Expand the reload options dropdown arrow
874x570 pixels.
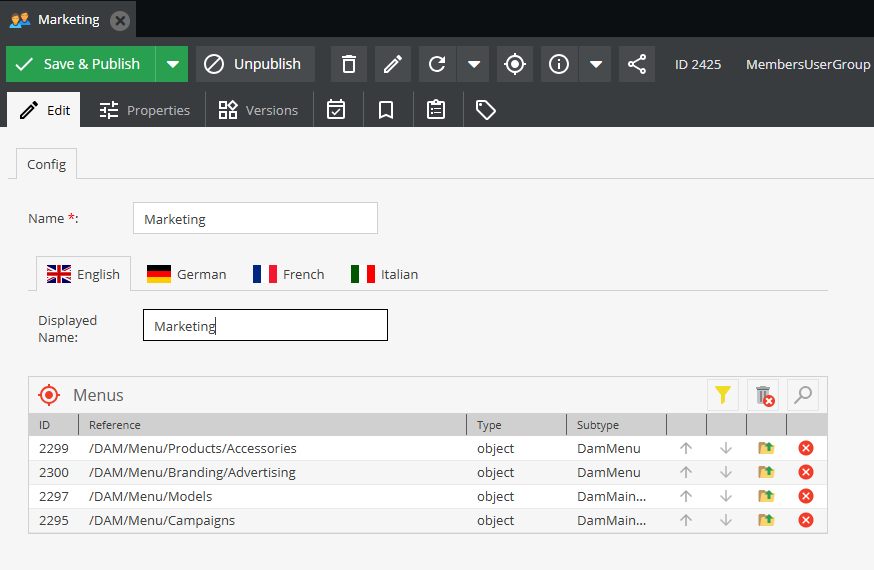pyautogui.click(x=474, y=64)
